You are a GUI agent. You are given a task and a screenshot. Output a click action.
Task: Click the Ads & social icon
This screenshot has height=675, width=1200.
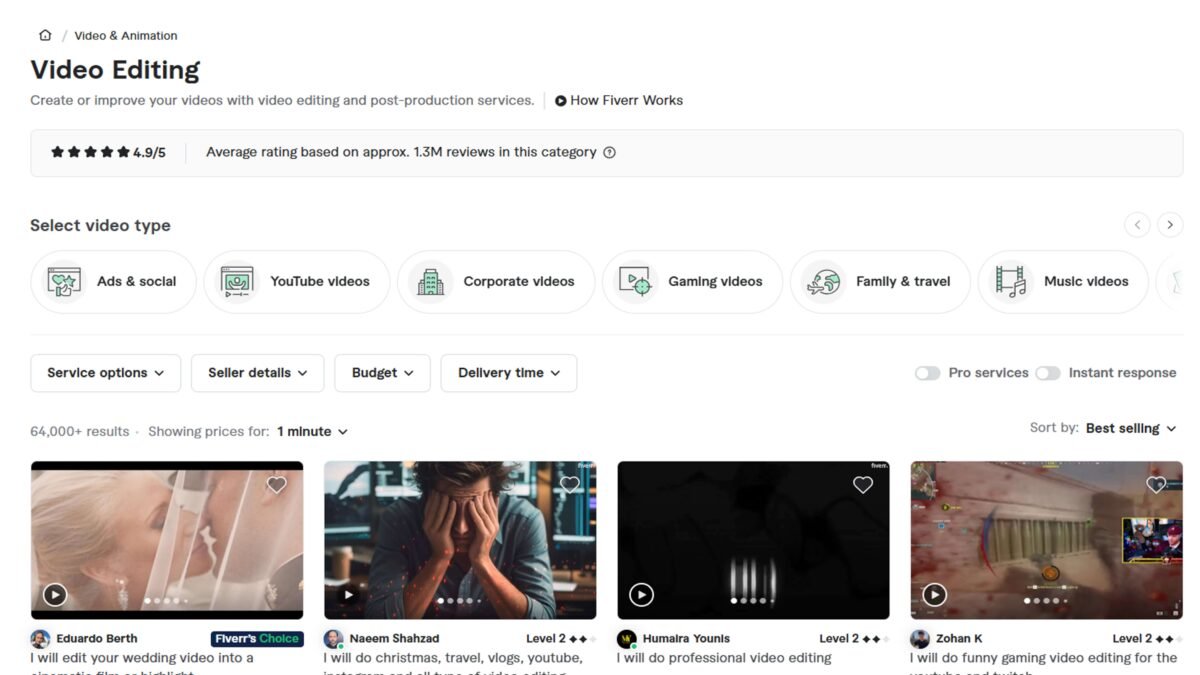coord(64,281)
